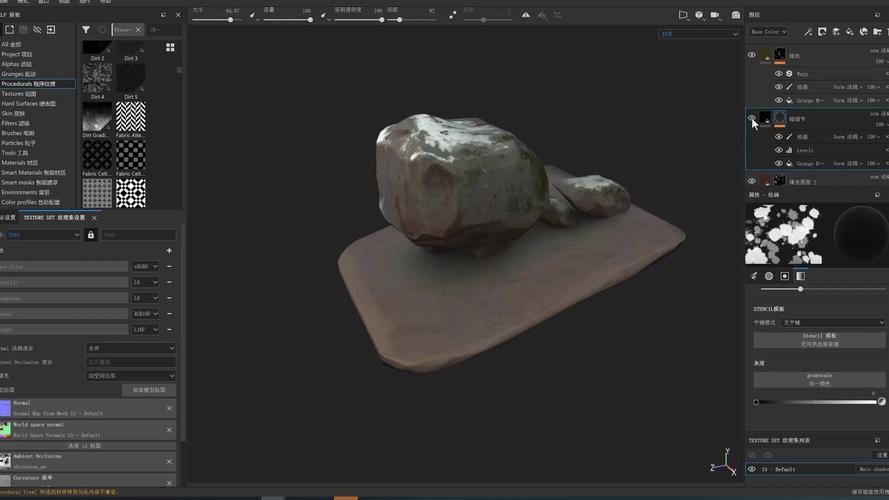Viewport: 889px width, 500px height.
Task: Open the RGB16F format dropdown
Action: (x=146, y=313)
